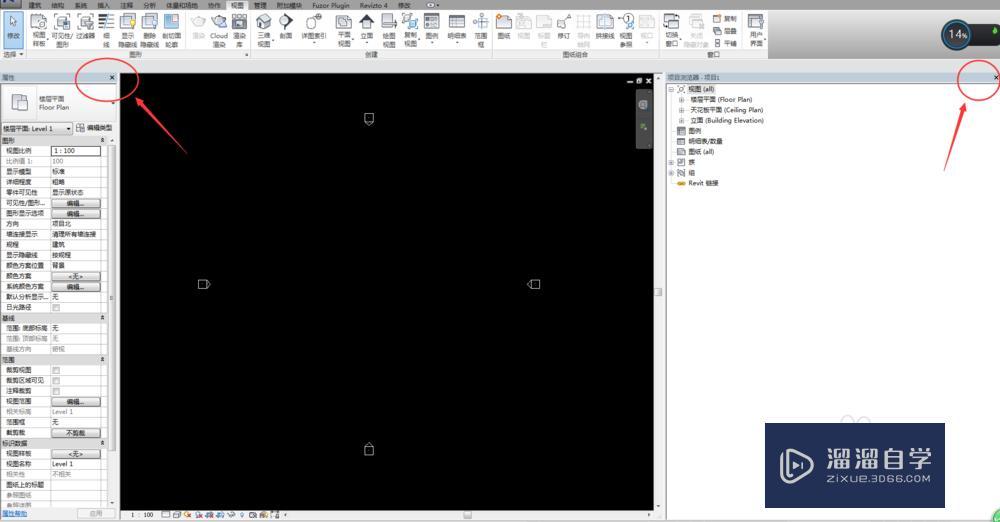1000x522 pixels.
Task: Click 绘图视图 (Drafting View) tool
Action: tap(389, 30)
